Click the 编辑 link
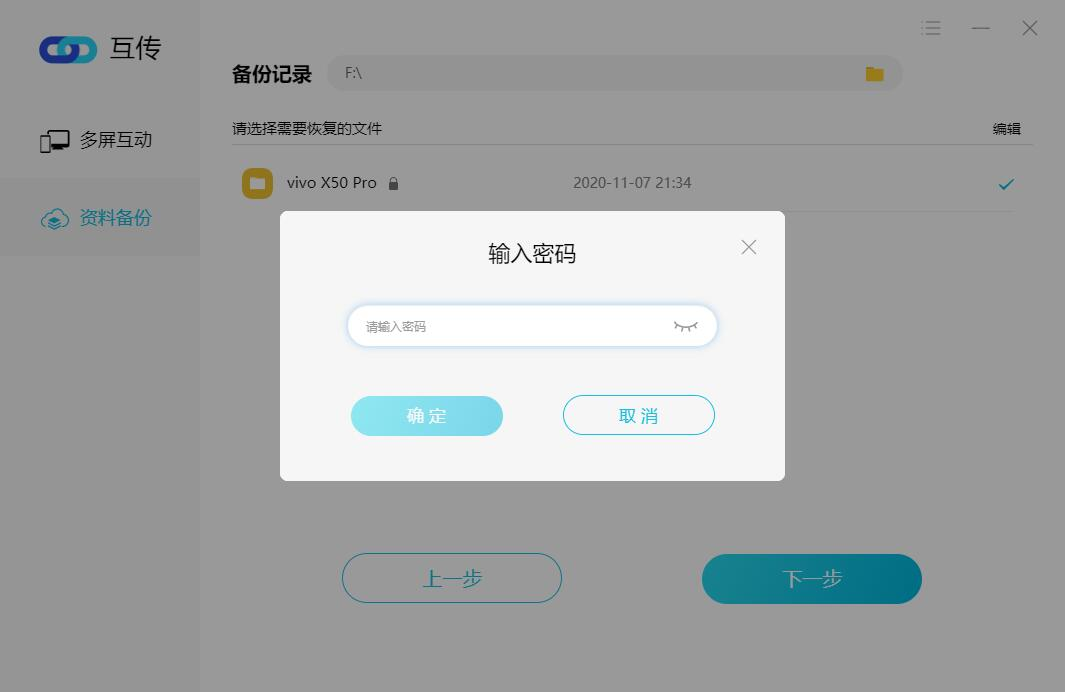This screenshot has width=1065, height=692. click(1007, 129)
